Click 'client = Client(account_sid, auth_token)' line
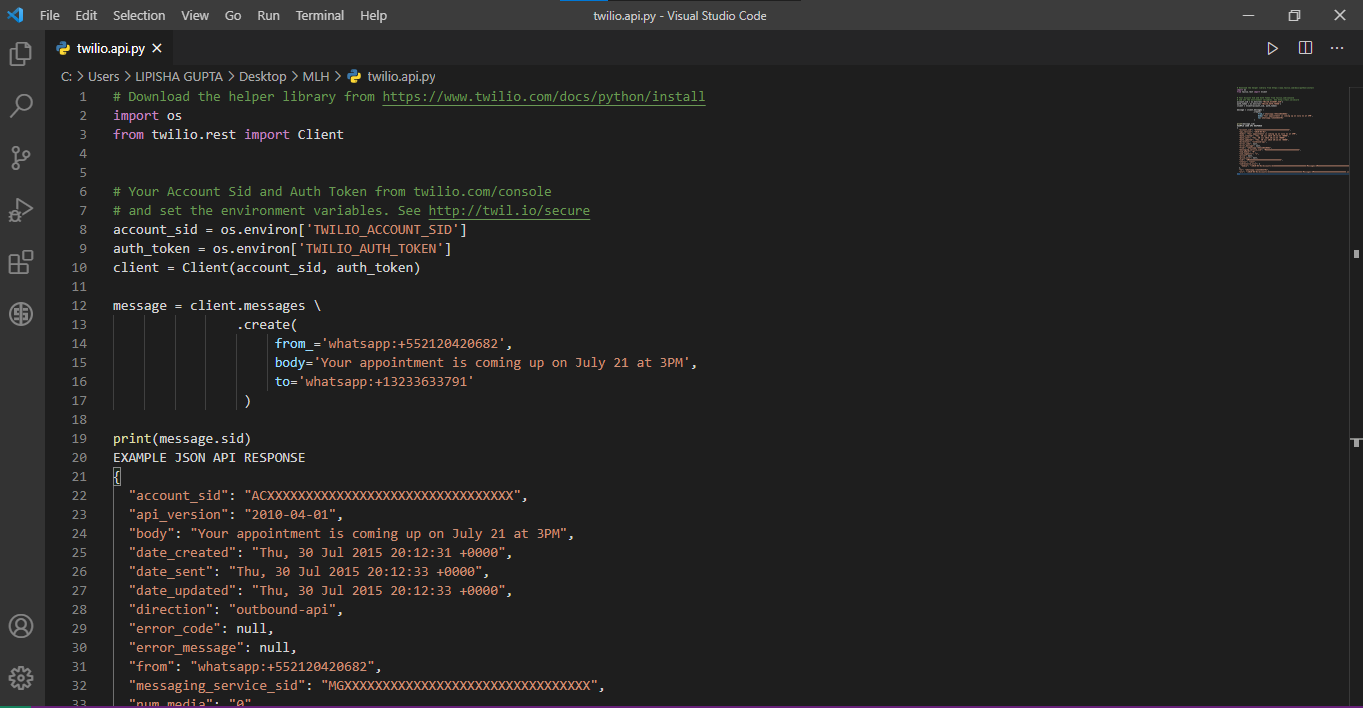The width and height of the screenshot is (1363, 708). 267,268
